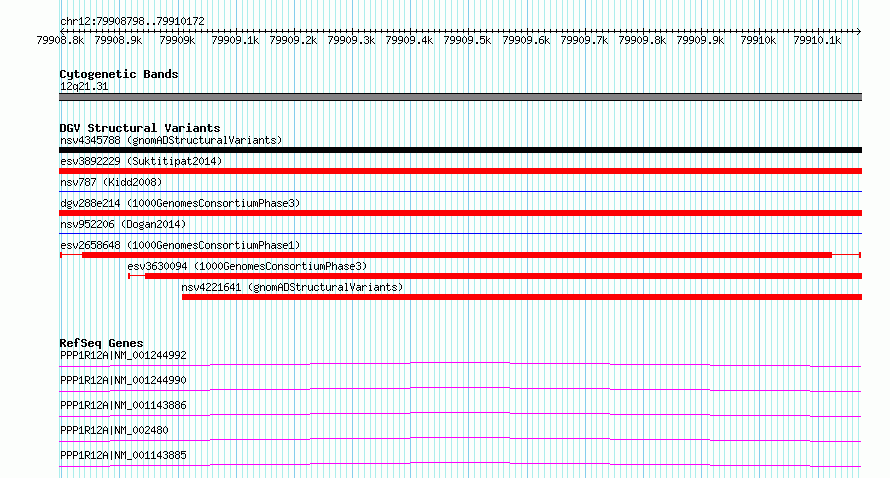
Task: Click the gray 12q21.31 cytogenetic band bar
Action: tap(460, 97)
